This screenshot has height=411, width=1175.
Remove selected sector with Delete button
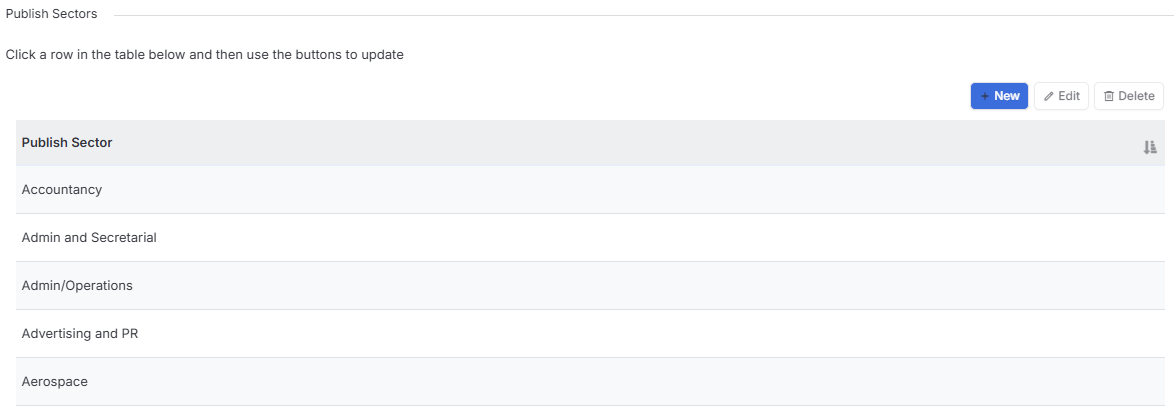click(1129, 96)
